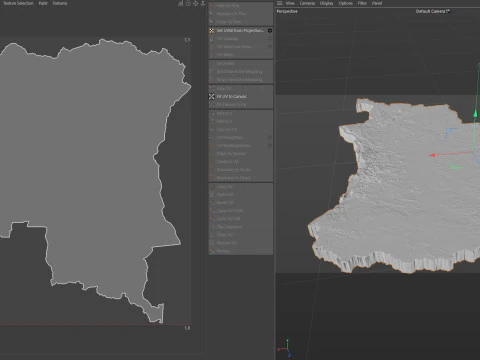Open the viewport hamburger menu icon

point(279,3)
